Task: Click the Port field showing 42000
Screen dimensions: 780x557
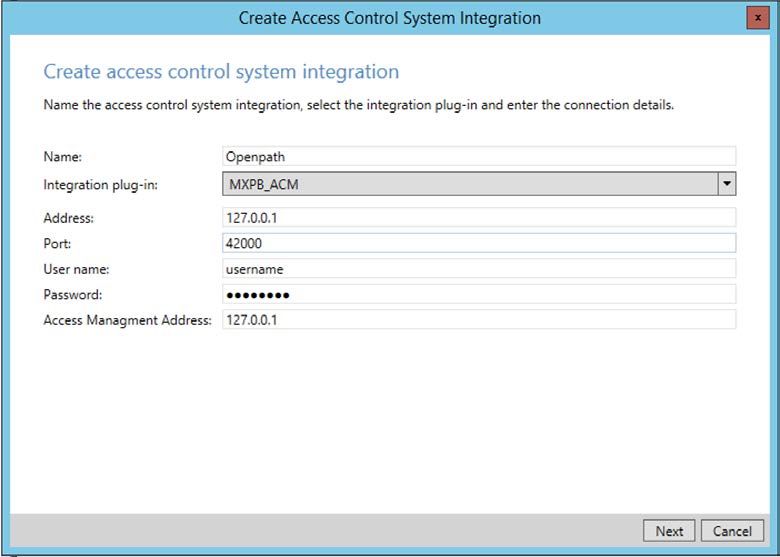Action: [x=479, y=243]
